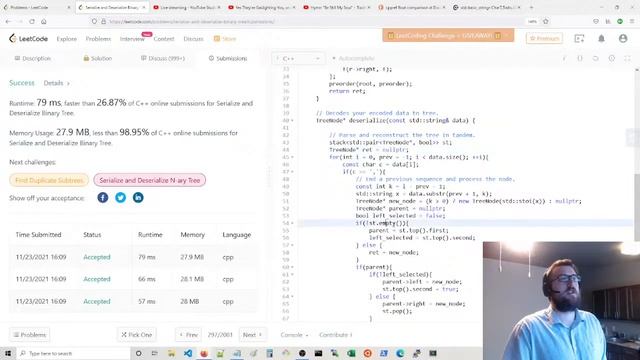This screenshot has width=640, height=360.
Task: Open the LeetCoding Challenge banner dropdown arrow
Action: pos(506,36)
